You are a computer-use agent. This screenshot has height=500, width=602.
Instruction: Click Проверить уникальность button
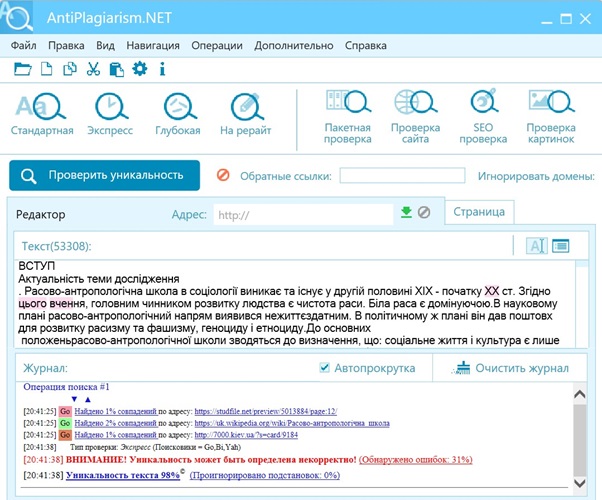104,175
